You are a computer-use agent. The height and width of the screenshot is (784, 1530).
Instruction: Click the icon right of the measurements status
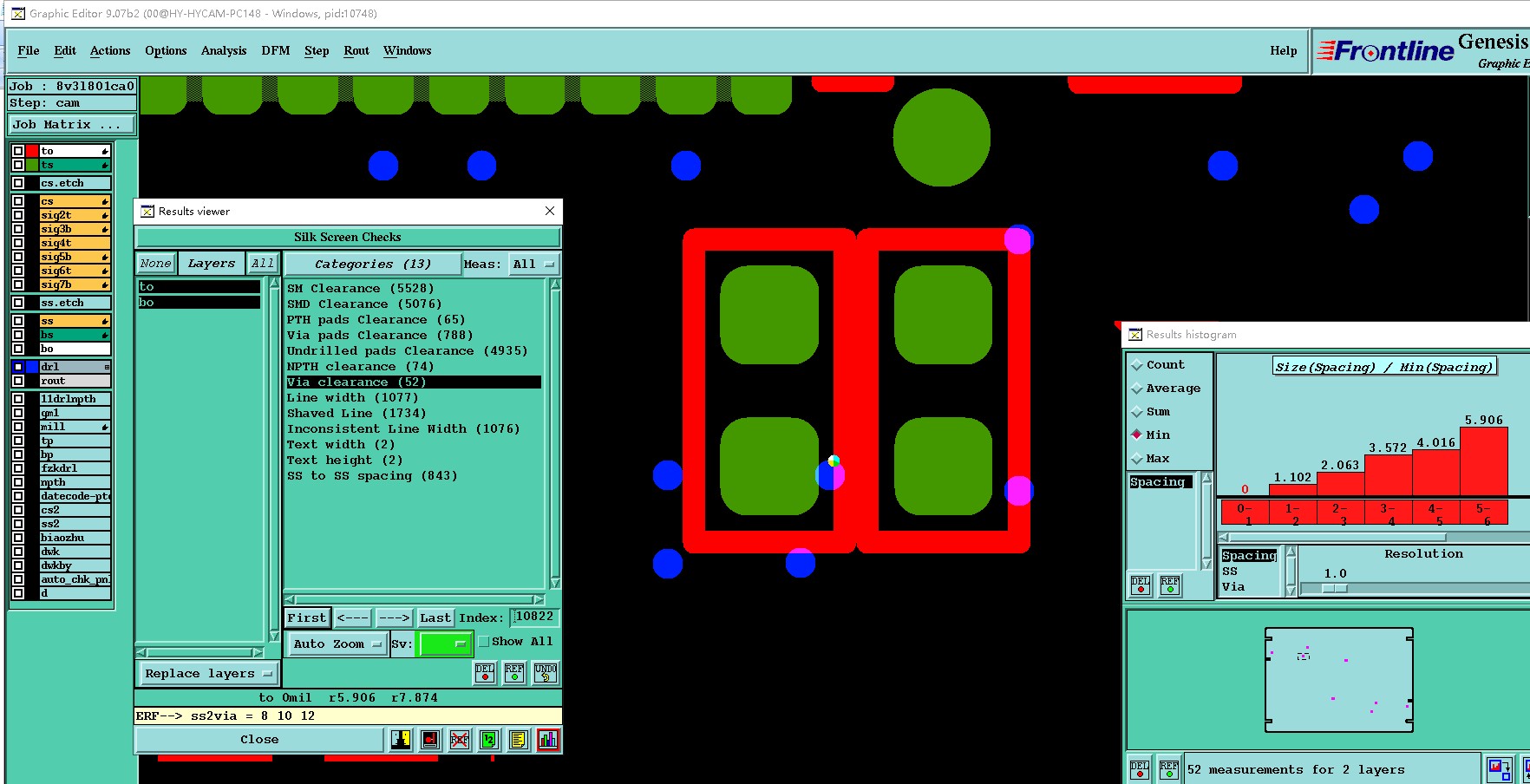click(1498, 768)
